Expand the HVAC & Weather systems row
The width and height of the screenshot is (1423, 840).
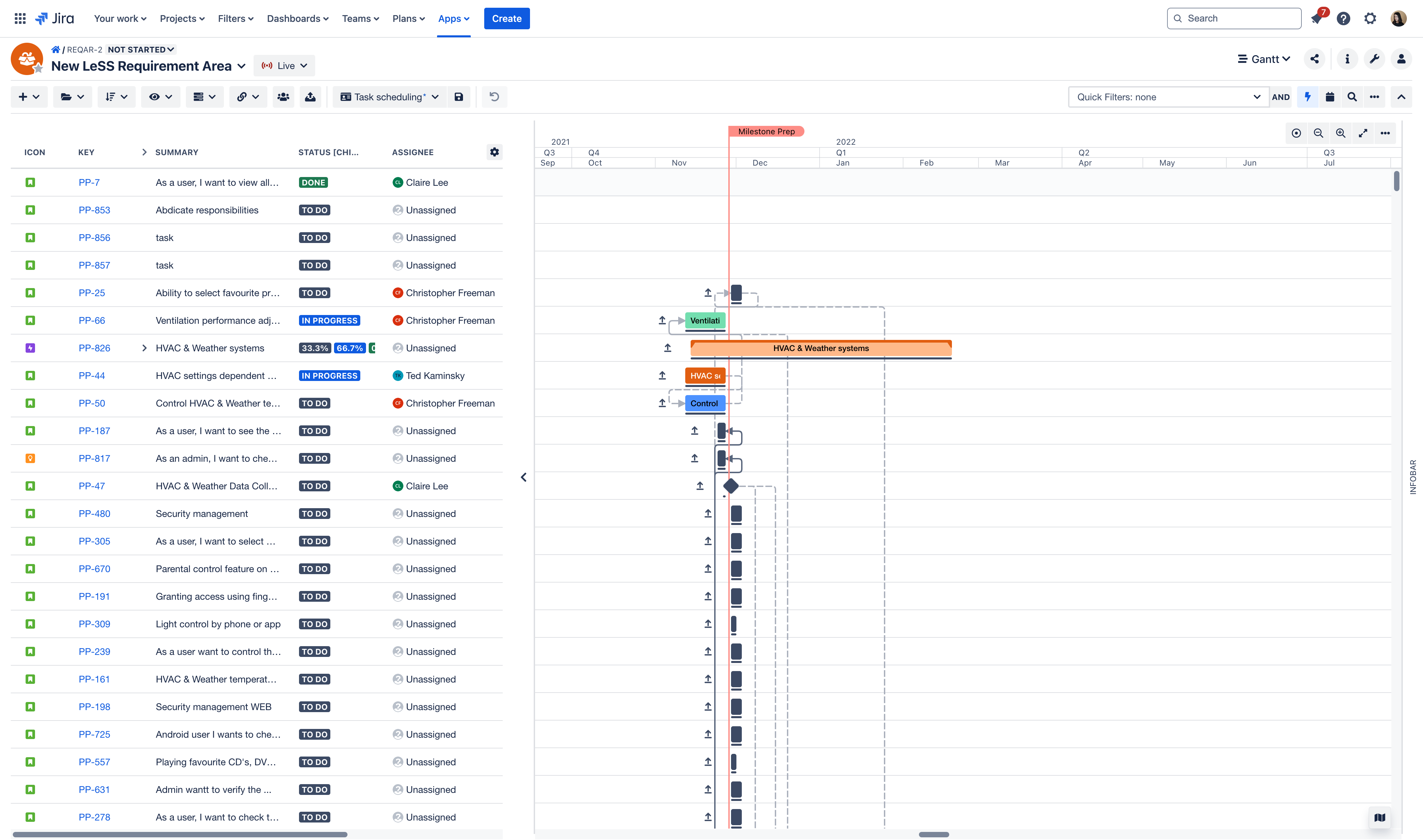pos(143,348)
